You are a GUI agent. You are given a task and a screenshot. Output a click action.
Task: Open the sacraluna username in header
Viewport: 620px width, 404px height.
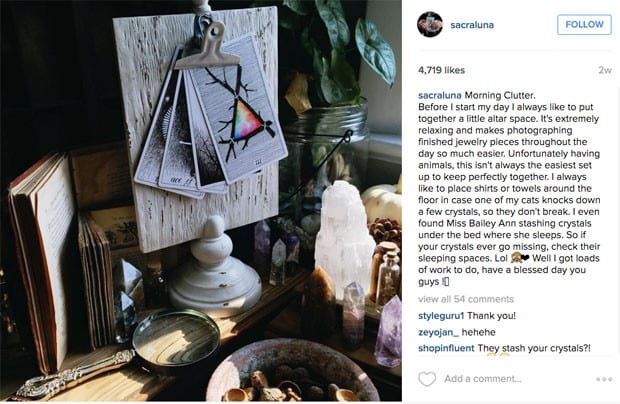point(472,25)
